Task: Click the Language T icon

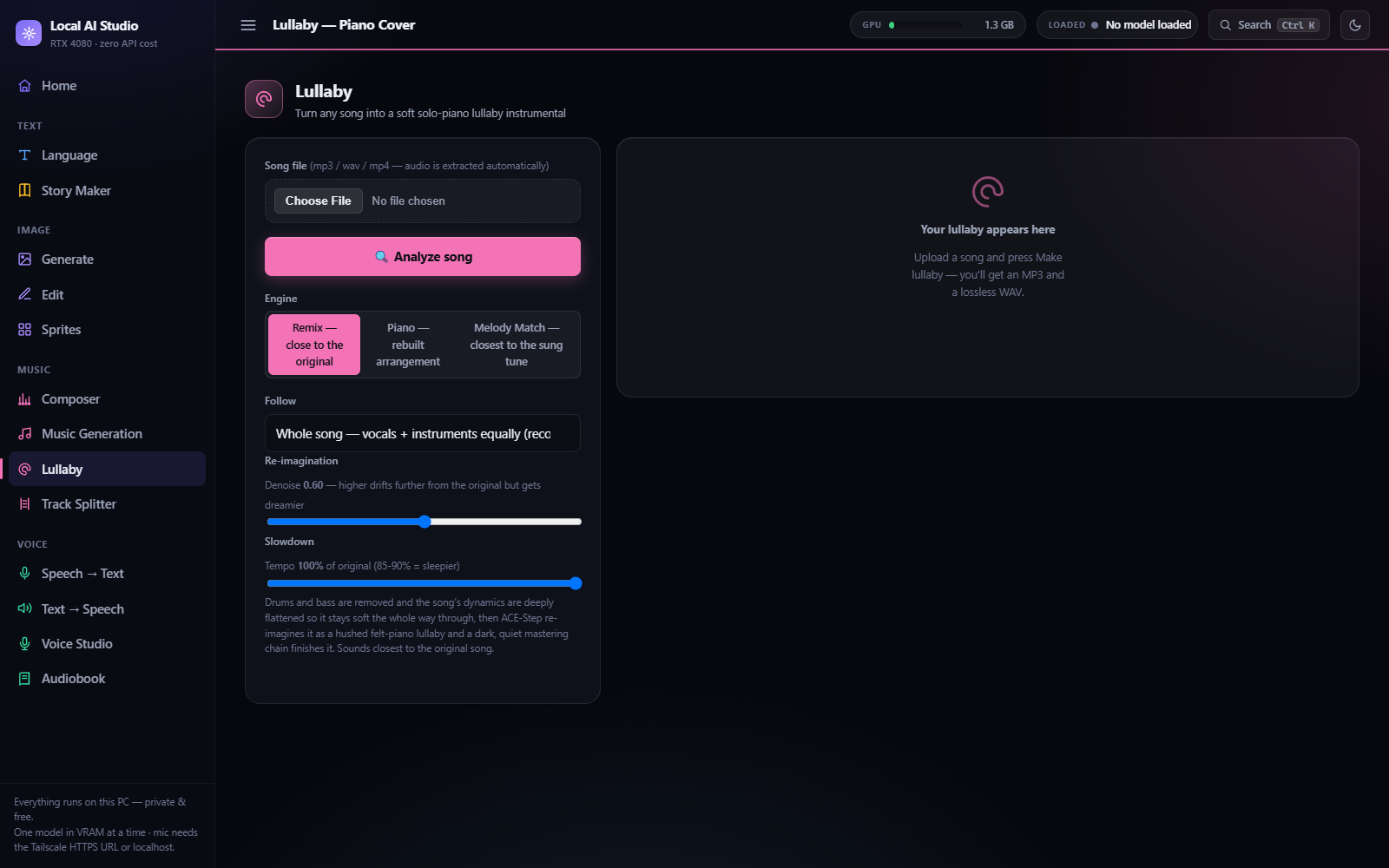Action: 25,155
